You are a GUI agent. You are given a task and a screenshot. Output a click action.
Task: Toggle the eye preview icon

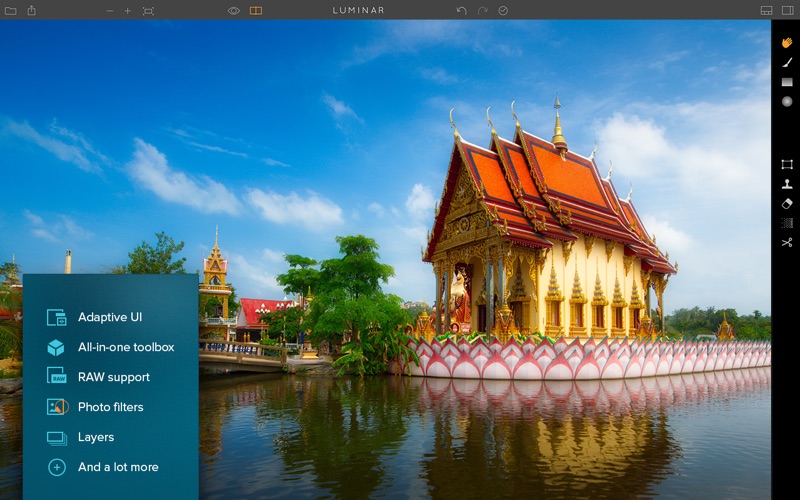pyautogui.click(x=234, y=11)
